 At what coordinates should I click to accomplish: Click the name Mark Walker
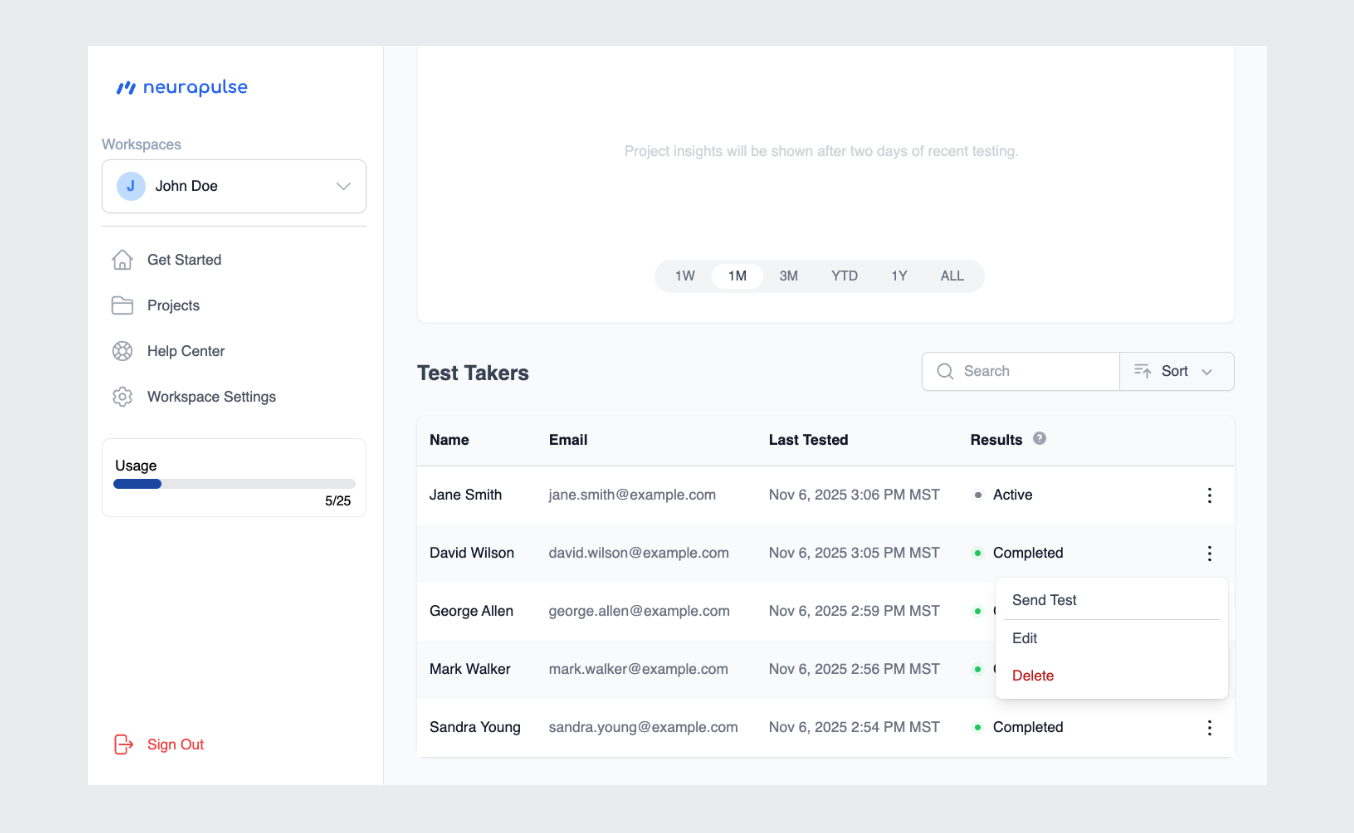pyautogui.click(x=470, y=669)
